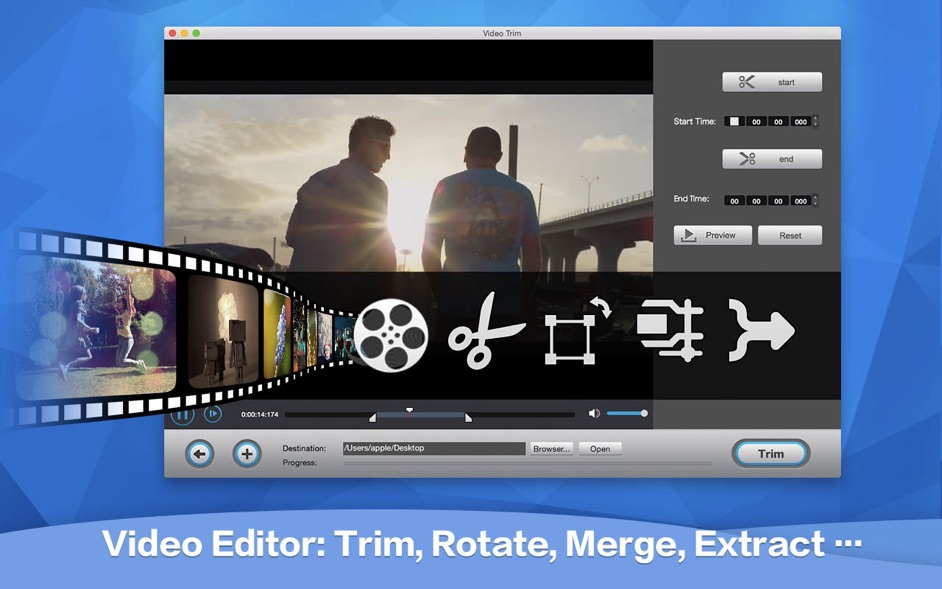Click the volume slider handle
The height and width of the screenshot is (589, 942).
tap(644, 413)
